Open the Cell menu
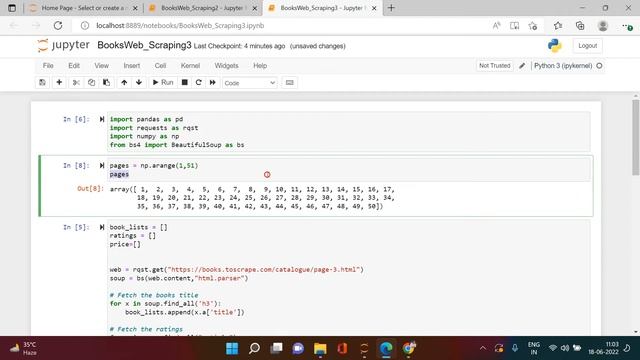 coord(160,66)
